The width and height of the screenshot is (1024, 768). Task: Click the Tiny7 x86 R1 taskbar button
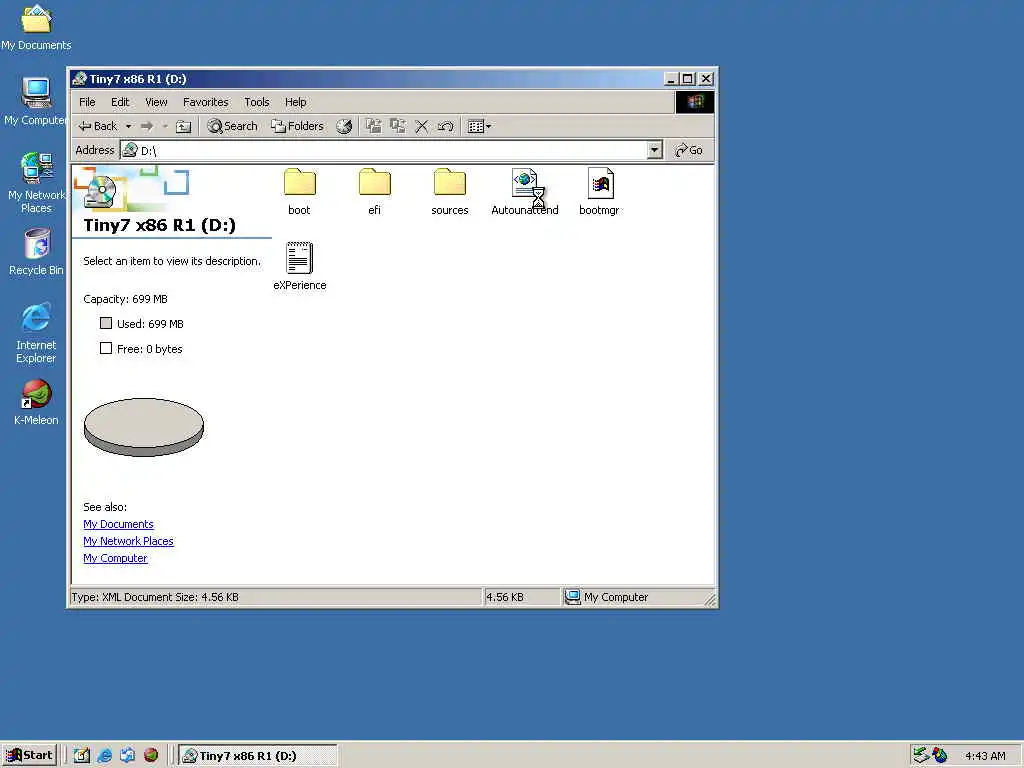click(x=258, y=755)
